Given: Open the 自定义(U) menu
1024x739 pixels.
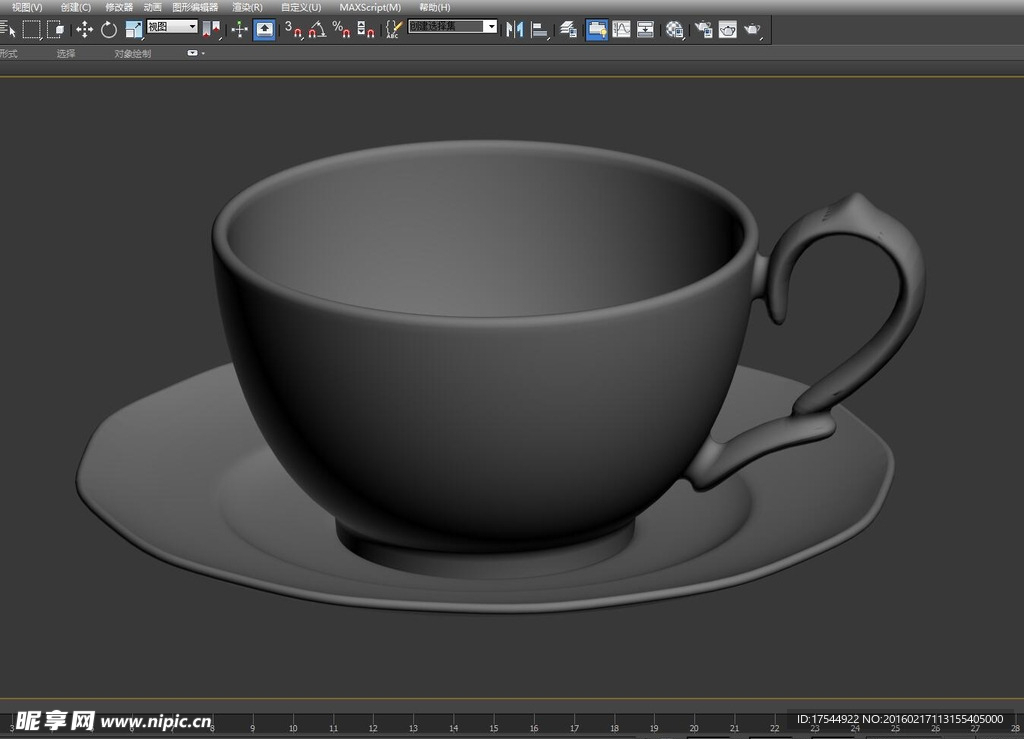Looking at the screenshot, I should [301, 7].
